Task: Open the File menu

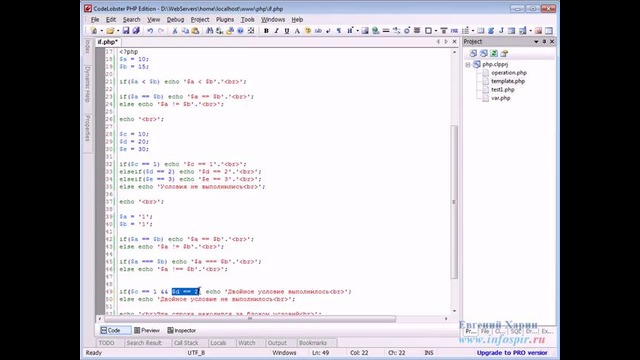Action: point(95,20)
